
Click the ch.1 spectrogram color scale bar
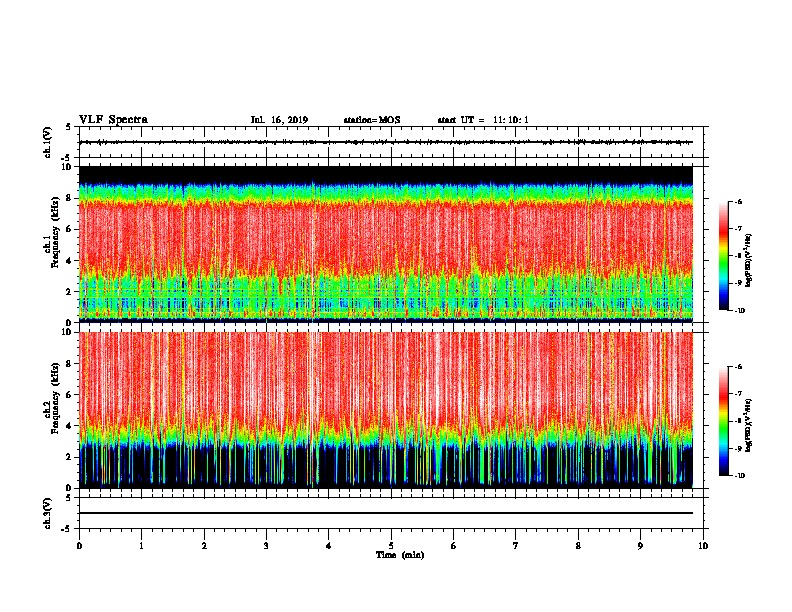pos(724,256)
